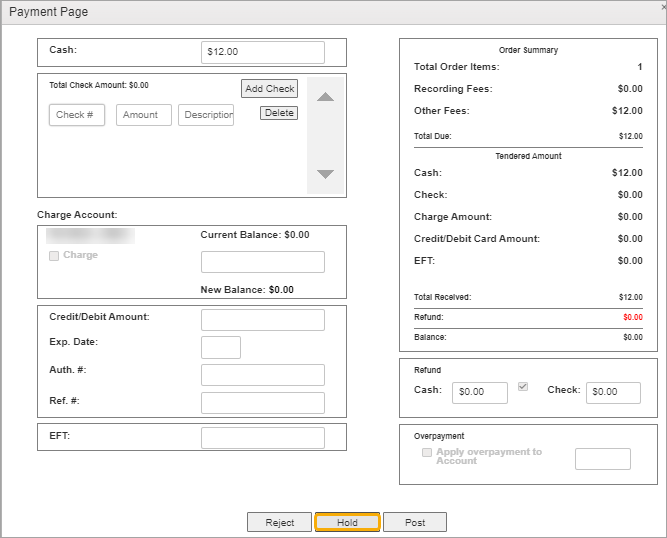Put the payment on Hold

[x=347, y=522]
